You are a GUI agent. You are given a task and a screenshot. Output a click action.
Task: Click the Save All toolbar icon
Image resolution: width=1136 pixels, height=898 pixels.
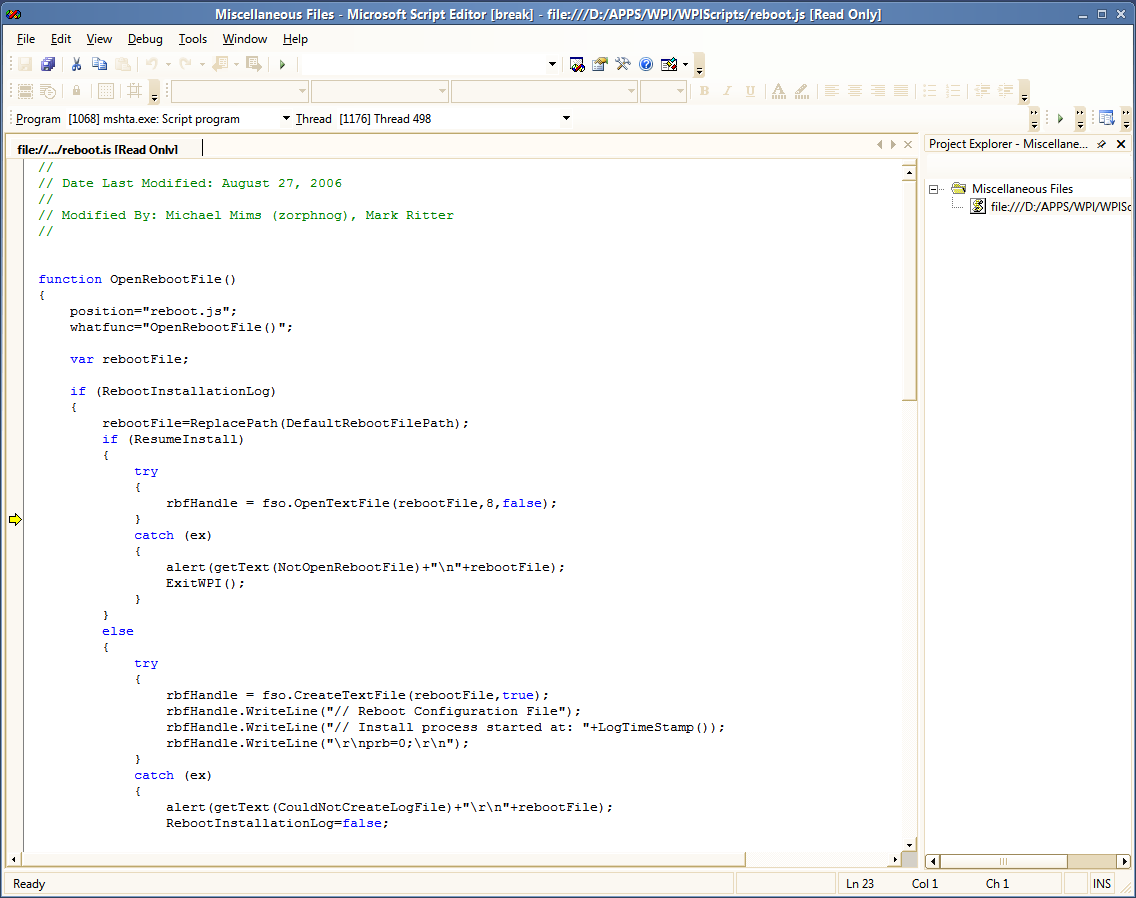click(47, 64)
